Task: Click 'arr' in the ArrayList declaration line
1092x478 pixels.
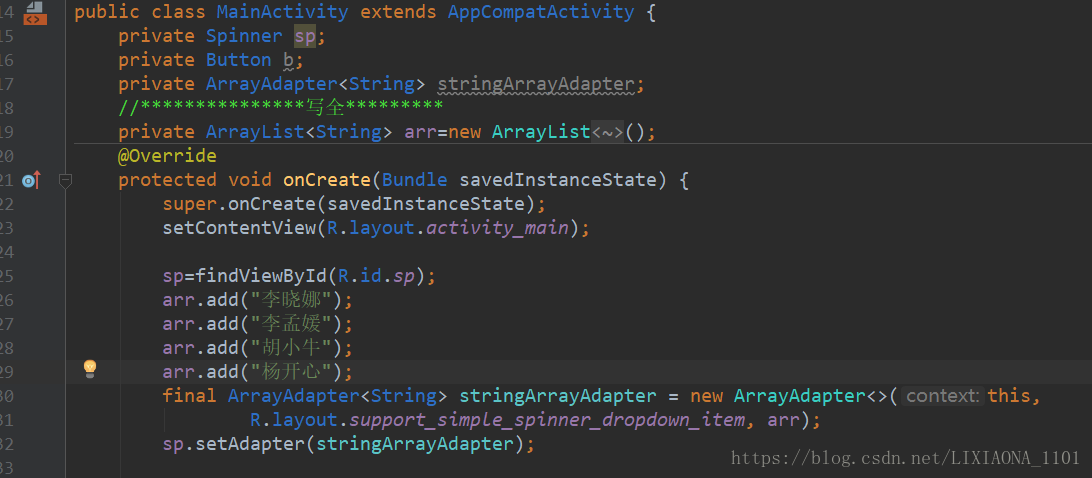Action: tap(421, 132)
